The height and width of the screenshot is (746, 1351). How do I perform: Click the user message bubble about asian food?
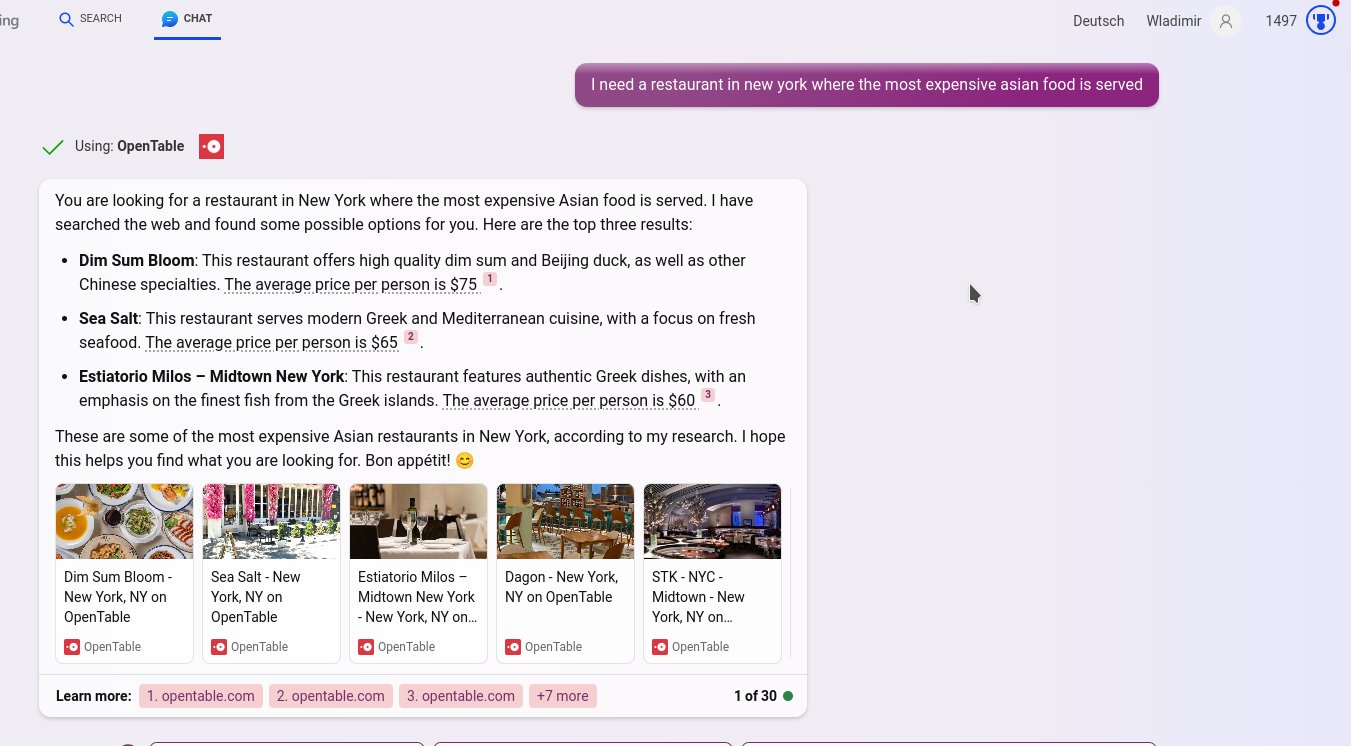866,85
